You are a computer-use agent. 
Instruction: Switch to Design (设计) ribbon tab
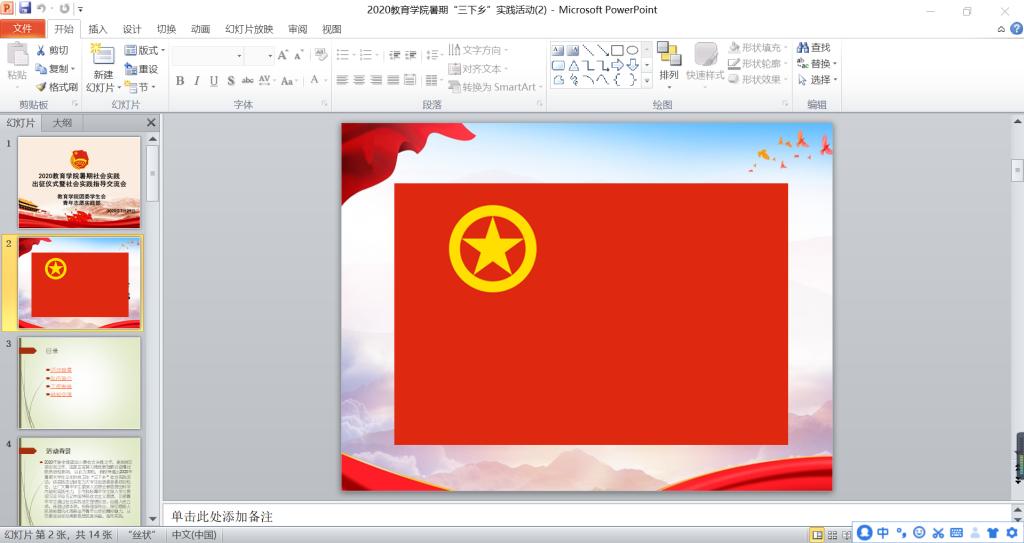[x=132, y=29]
